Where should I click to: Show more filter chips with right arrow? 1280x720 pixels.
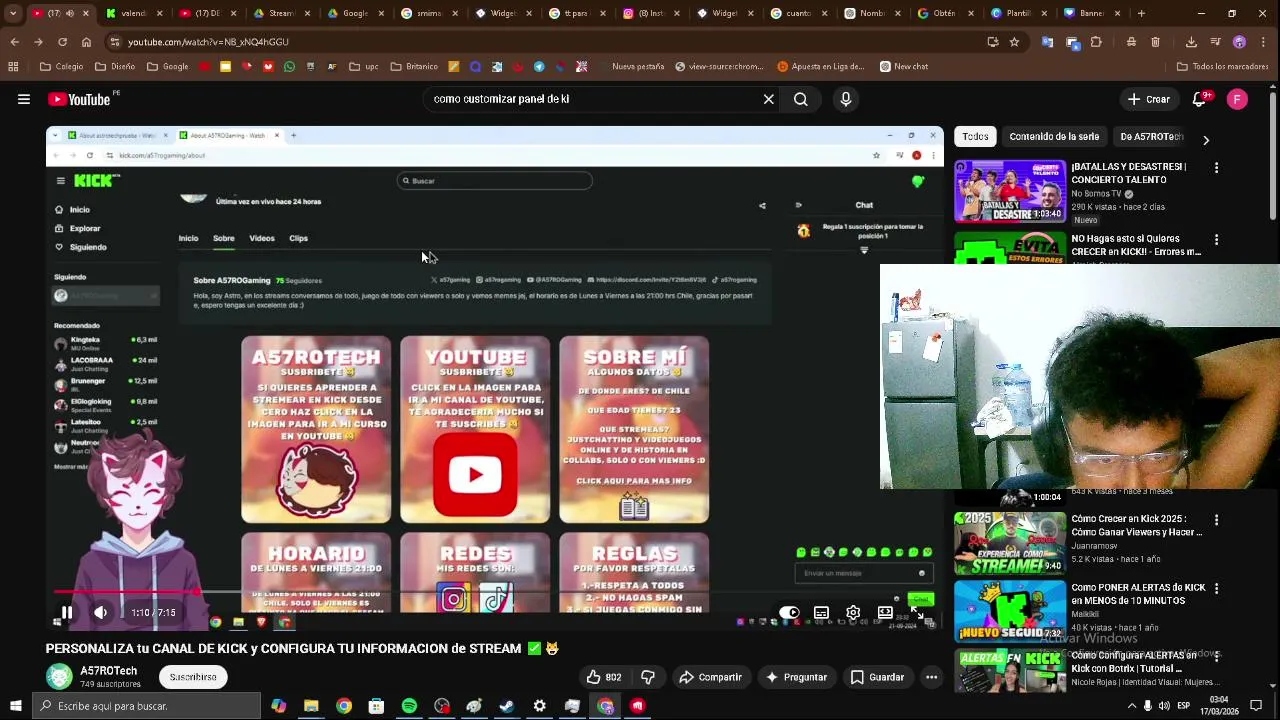(x=1205, y=140)
